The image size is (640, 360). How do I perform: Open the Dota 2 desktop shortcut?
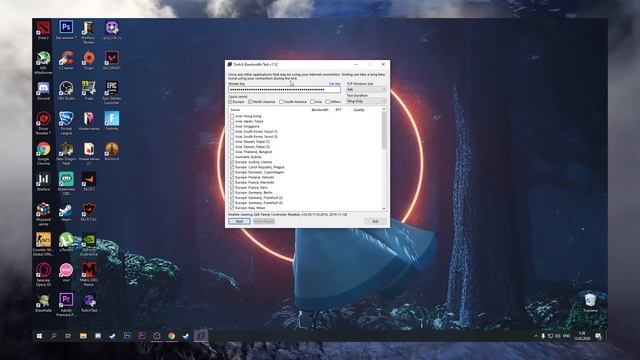pyautogui.click(x=43, y=30)
